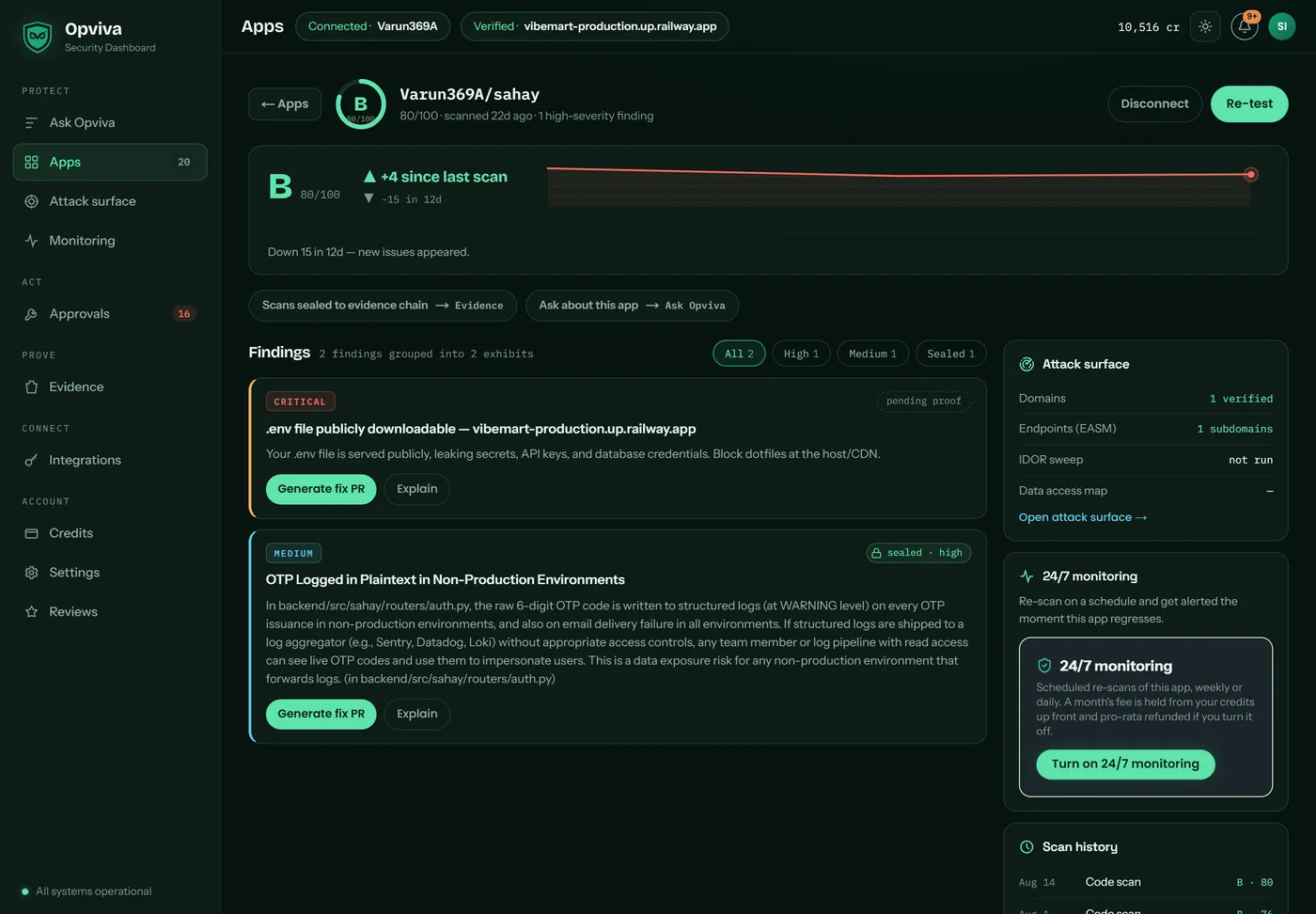Open the notifications bell
1316x914 pixels.
[x=1245, y=26]
